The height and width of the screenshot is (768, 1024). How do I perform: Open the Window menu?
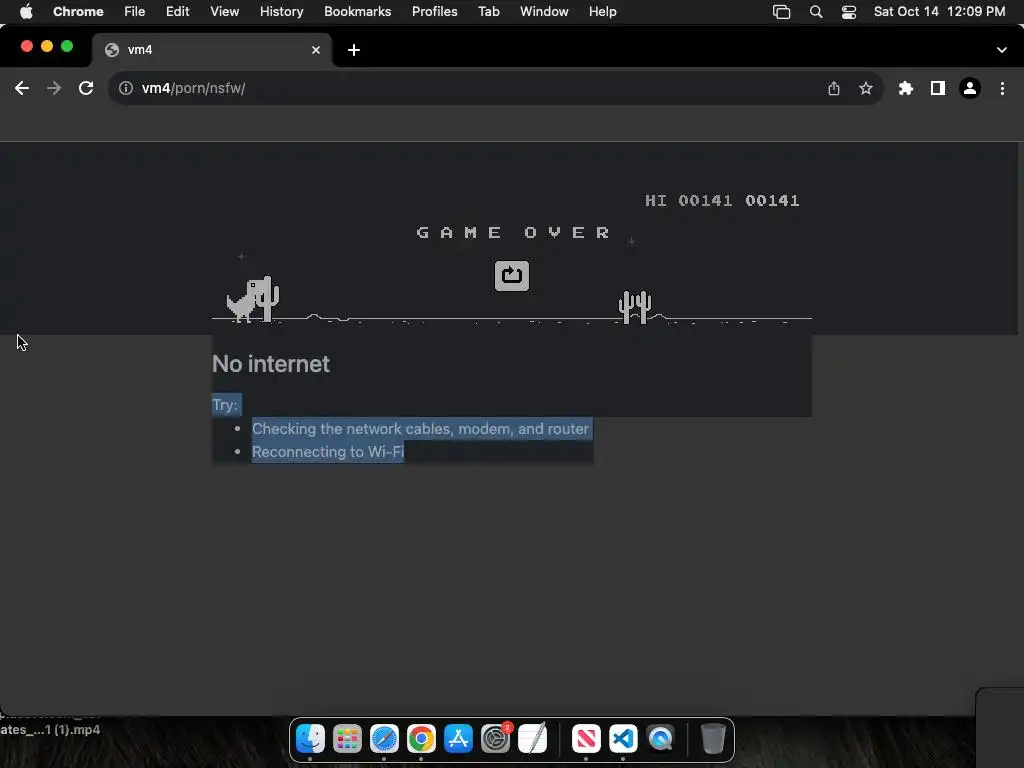[x=544, y=11]
